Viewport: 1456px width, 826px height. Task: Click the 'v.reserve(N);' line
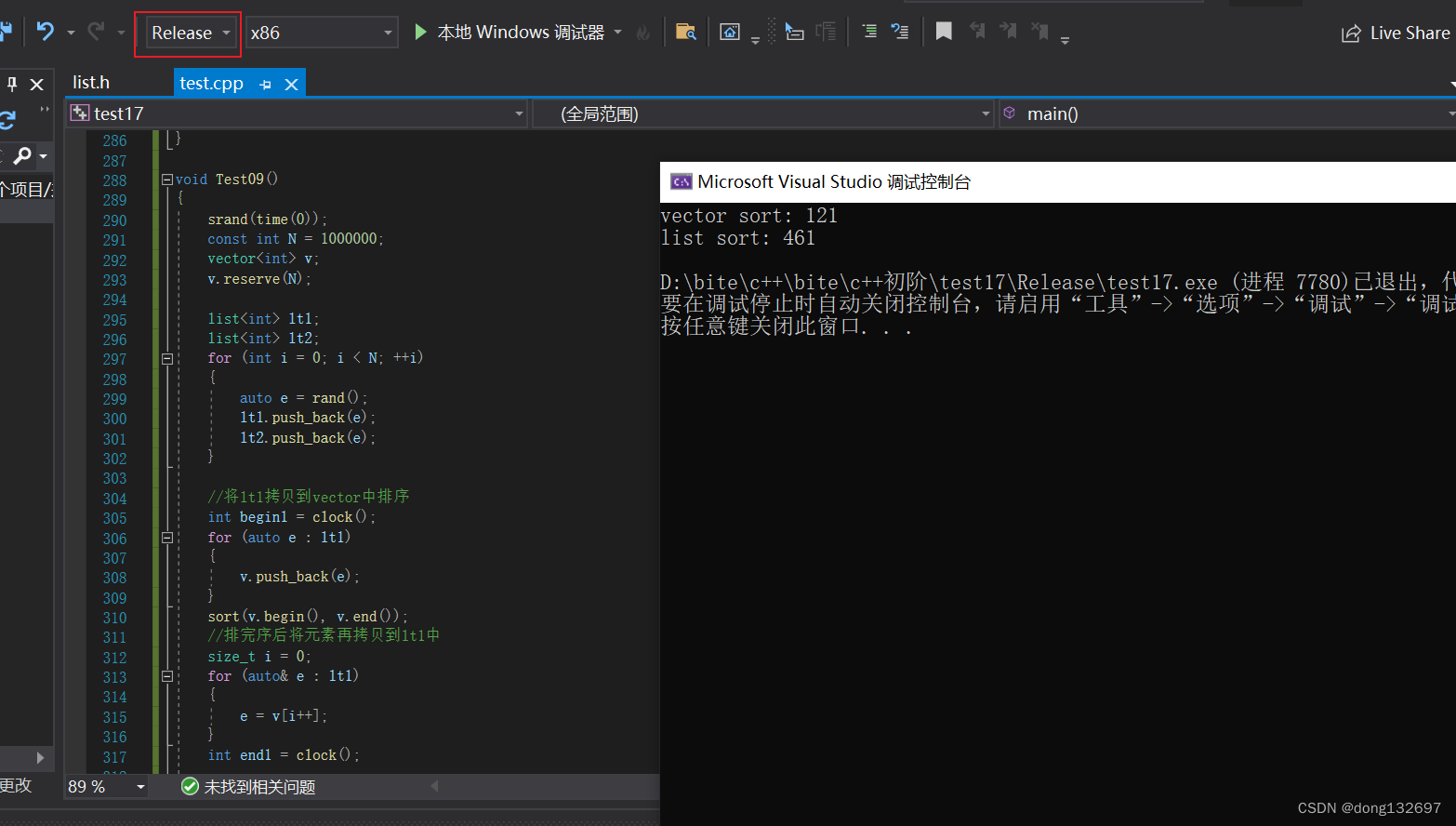point(259,279)
